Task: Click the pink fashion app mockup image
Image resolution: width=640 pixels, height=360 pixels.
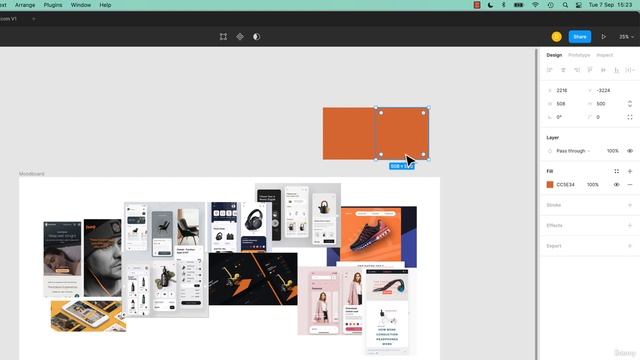Action: click(x=330, y=300)
